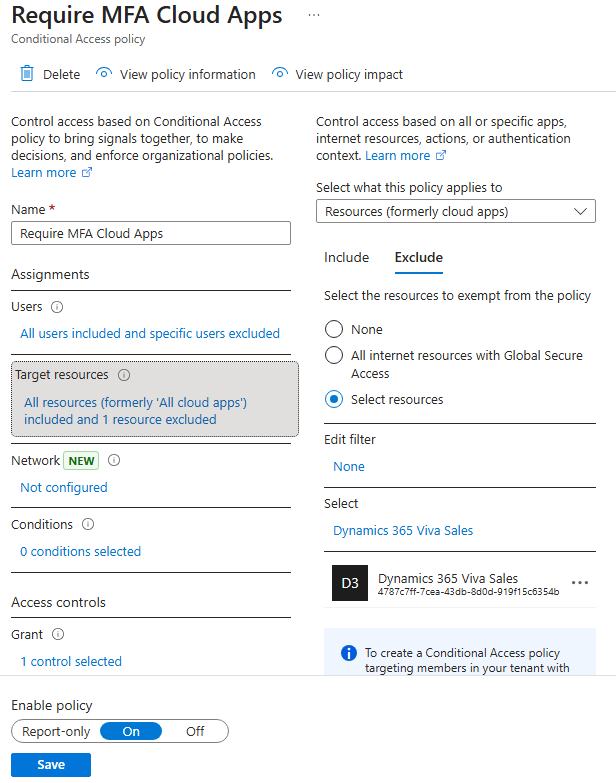The height and width of the screenshot is (783, 616).
Task: Click the Save button
Action: point(51,765)
